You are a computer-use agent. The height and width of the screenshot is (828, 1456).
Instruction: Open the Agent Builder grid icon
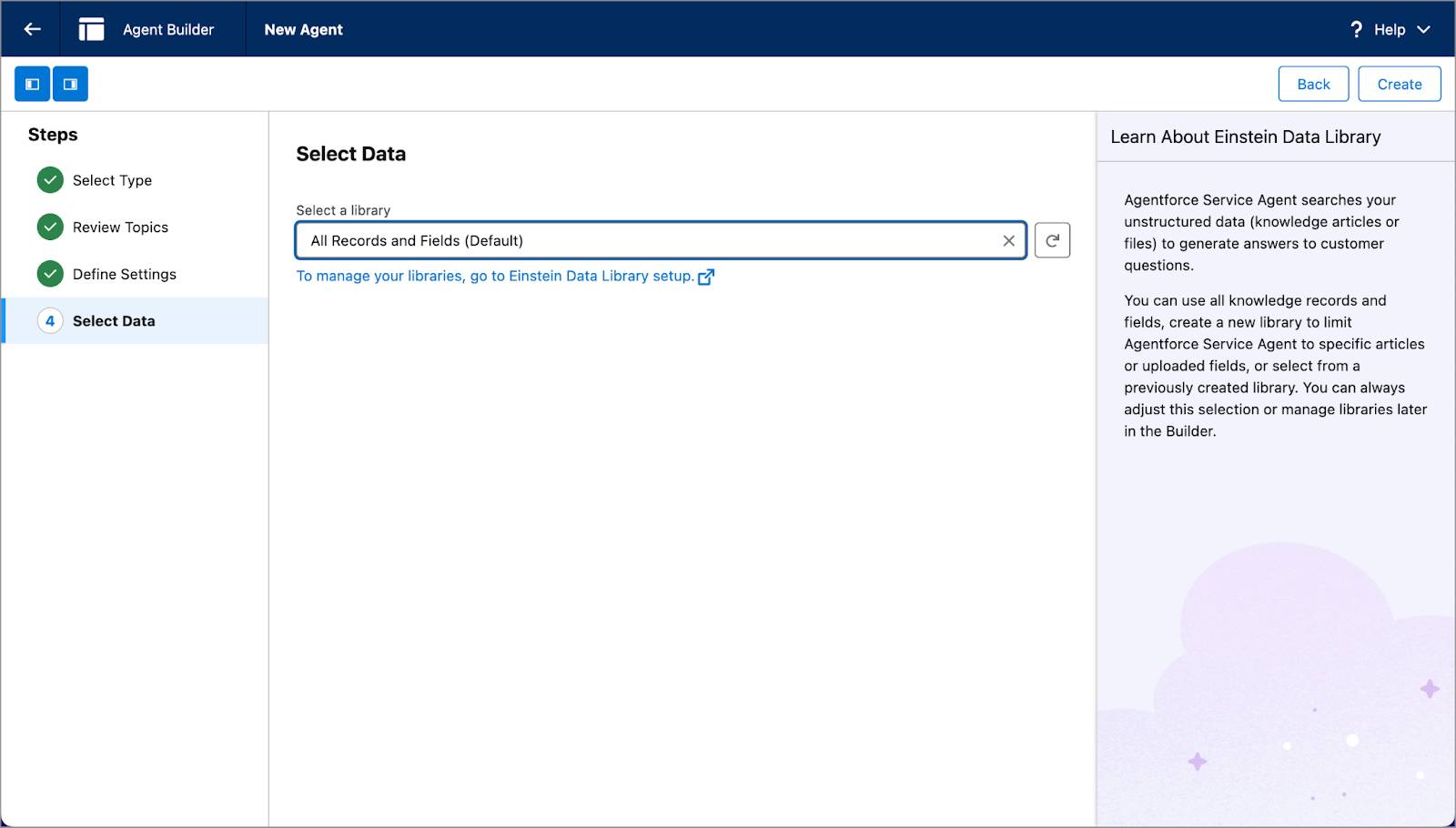[91, 28]
